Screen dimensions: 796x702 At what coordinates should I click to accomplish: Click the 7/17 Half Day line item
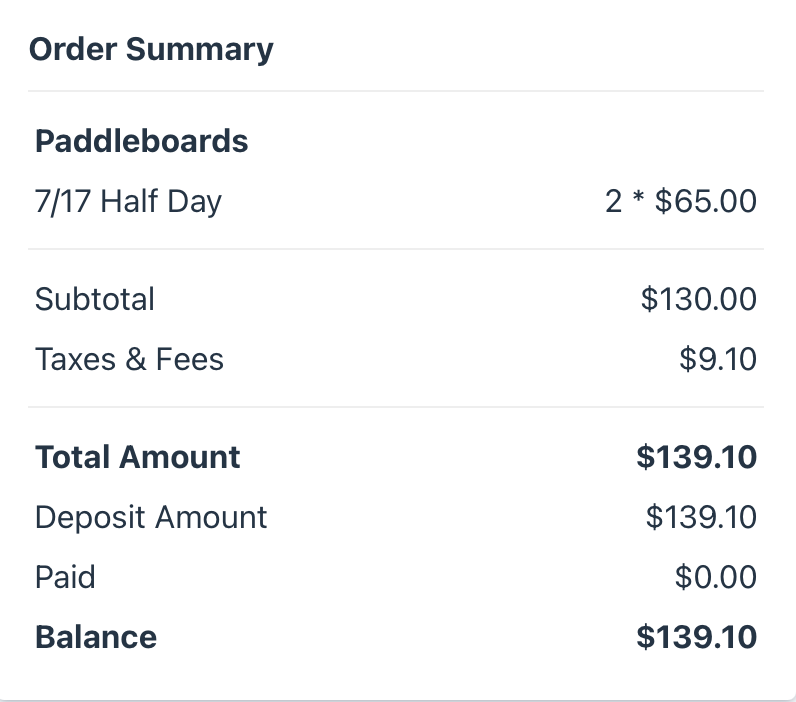128,202
